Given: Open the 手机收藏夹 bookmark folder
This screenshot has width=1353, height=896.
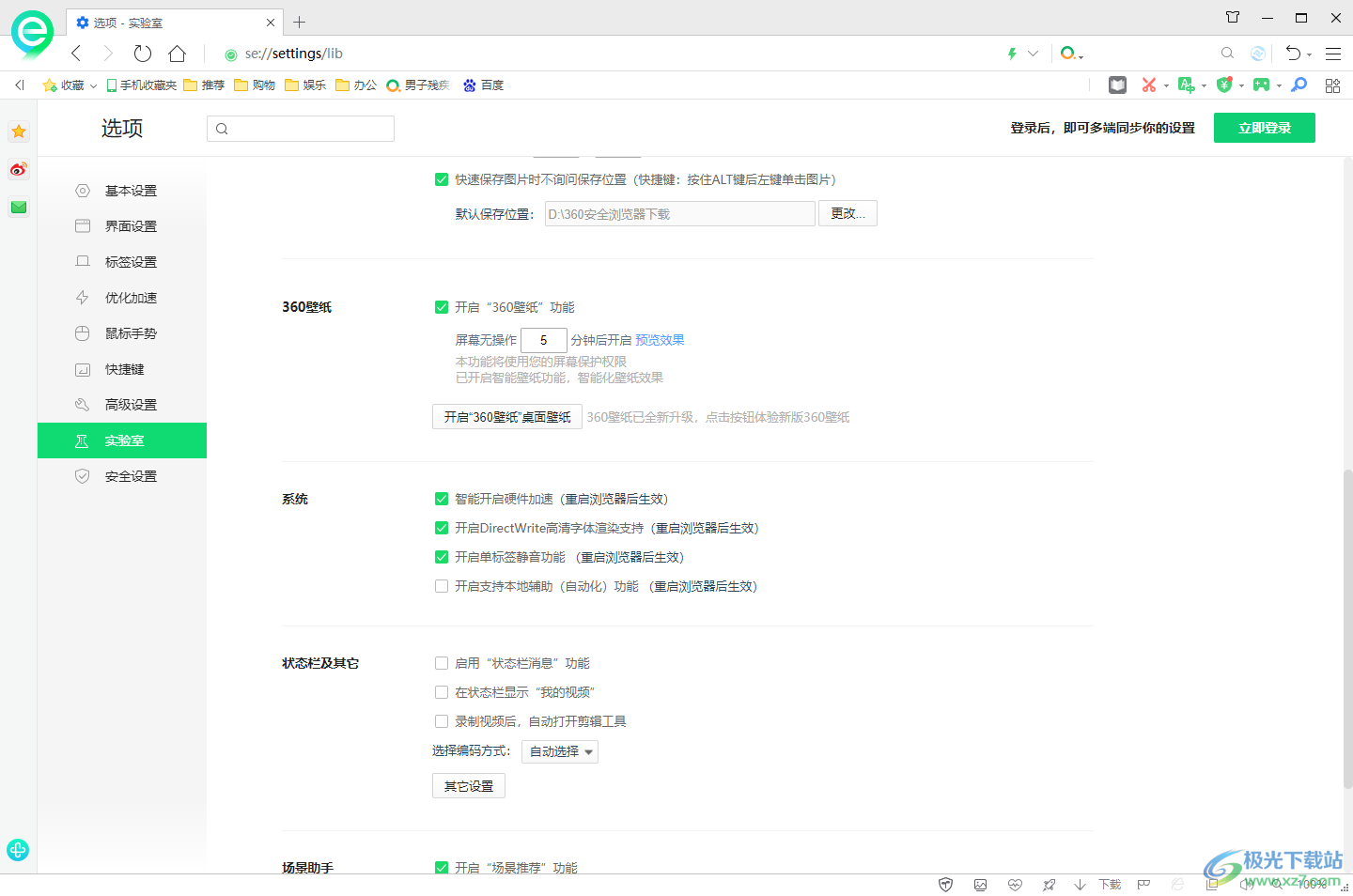Looking at the screenshot, I should coord(141,85).
